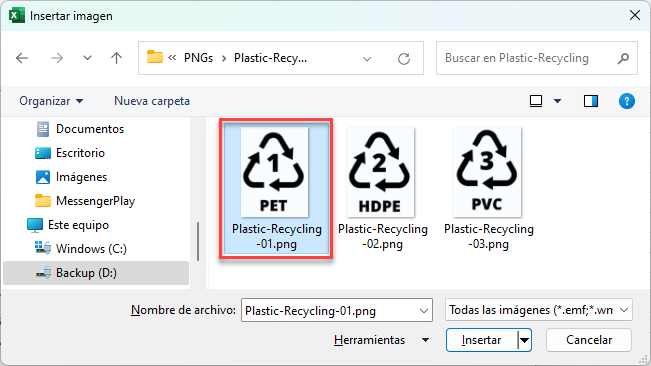Click the Windows (C:) drive icon
The image size is (651, 366).
pyautogui.click(x=43, y=248)
